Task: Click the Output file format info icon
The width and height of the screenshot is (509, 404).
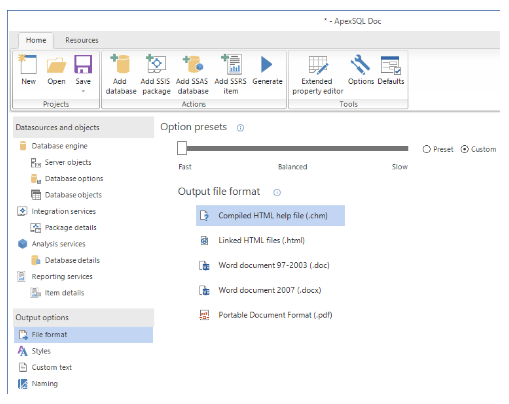Action: coord(277,192)
